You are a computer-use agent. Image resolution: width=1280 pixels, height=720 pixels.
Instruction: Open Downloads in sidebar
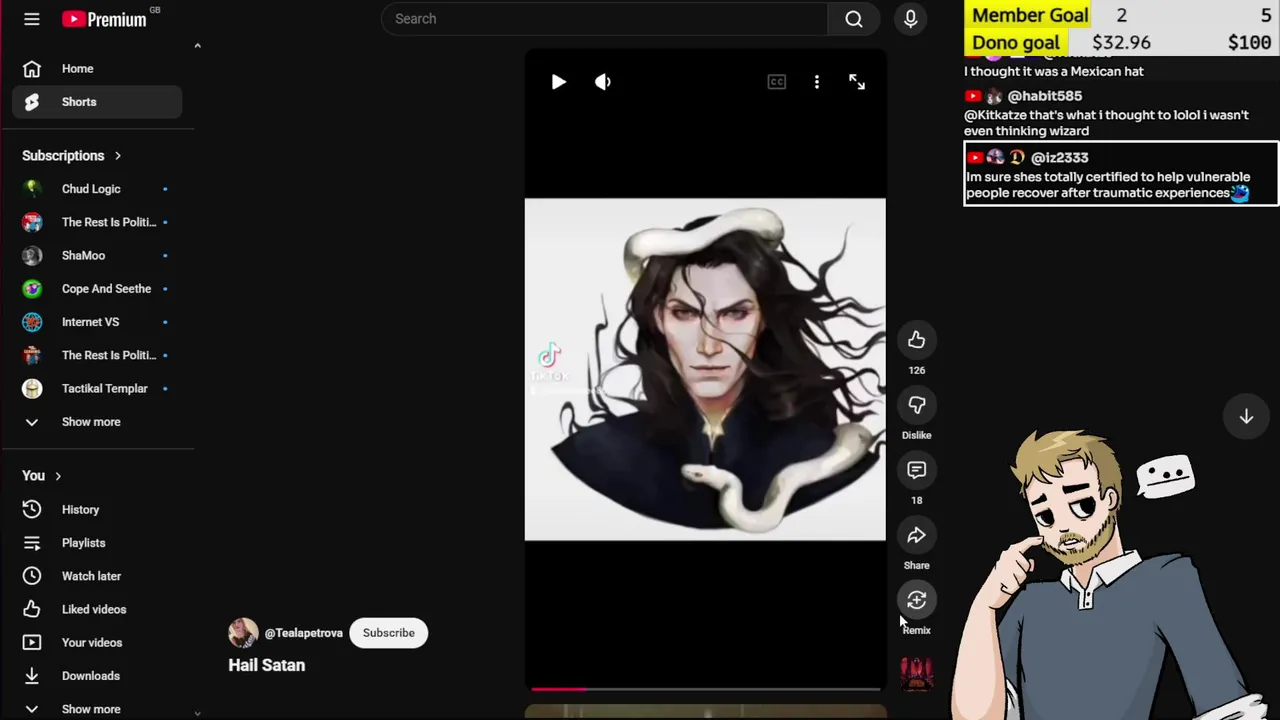point(97,676)
